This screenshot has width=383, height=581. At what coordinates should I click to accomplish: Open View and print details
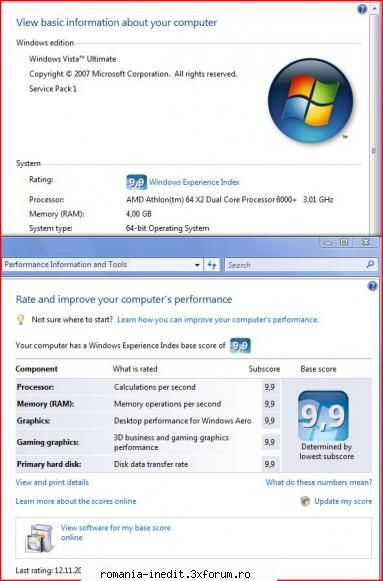pyautogui.click(x=52, y=482)
